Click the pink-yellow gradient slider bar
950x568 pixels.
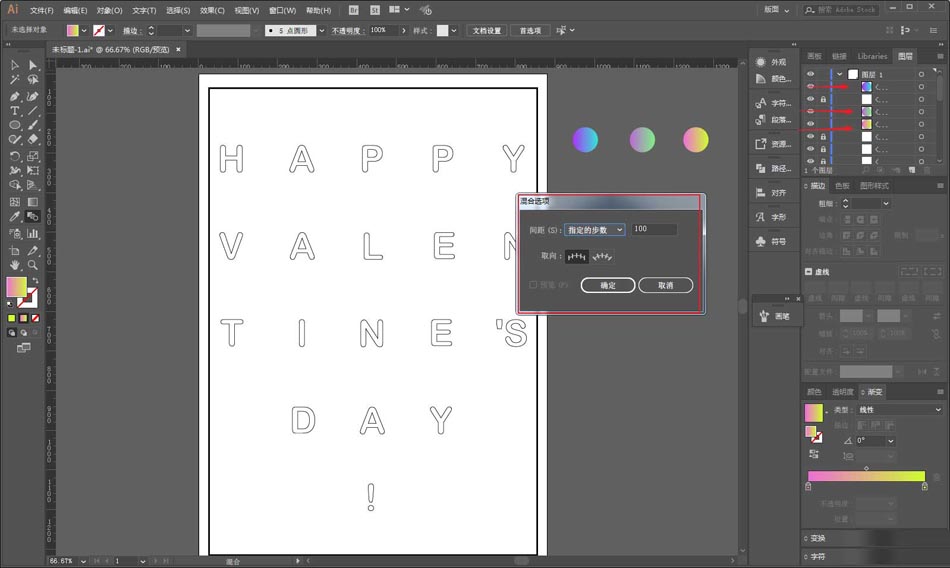(x=866, y=476)
